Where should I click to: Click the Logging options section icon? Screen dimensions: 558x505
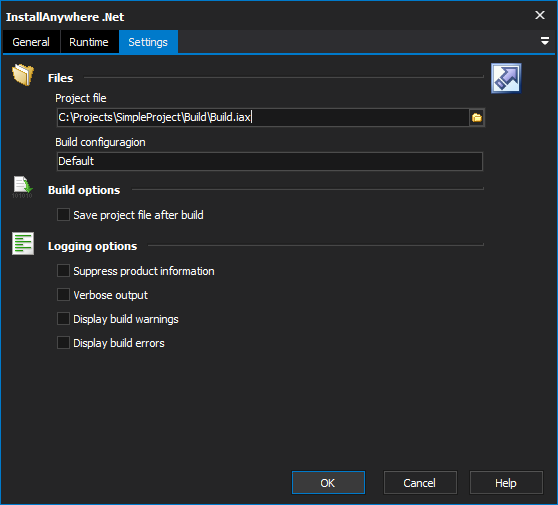tap(23, 243)
